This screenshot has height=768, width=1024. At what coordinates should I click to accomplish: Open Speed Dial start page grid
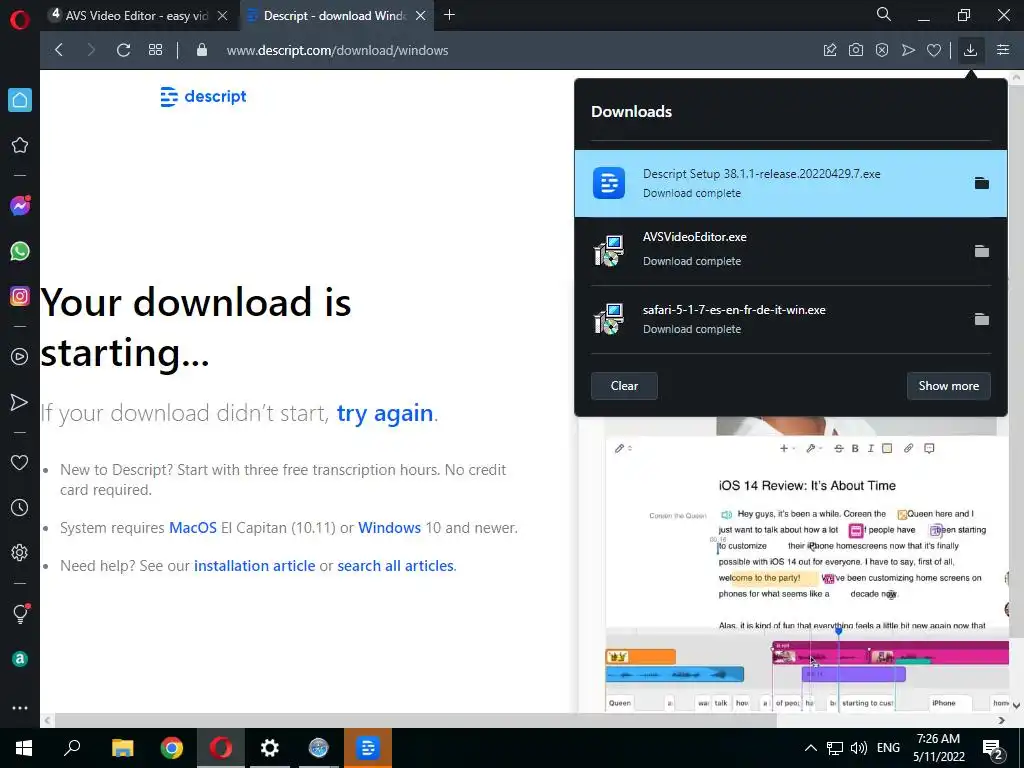tap(155, 50)
